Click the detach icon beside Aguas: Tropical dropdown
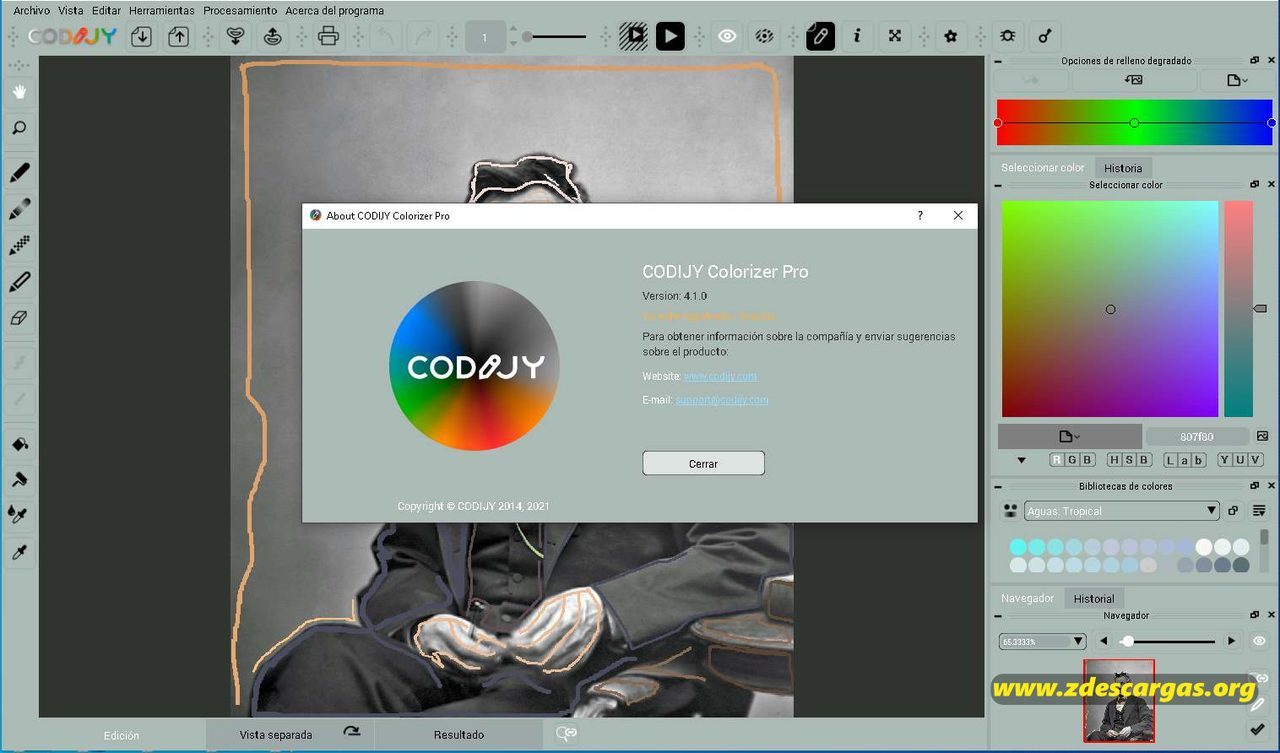 point(1234,511)
